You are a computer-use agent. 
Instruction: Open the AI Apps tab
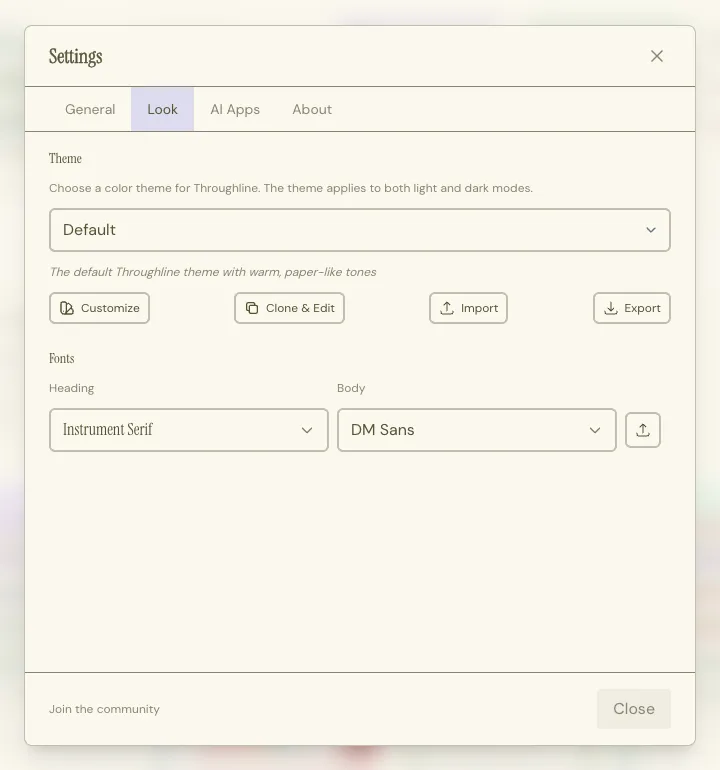(x=235, y=109)
